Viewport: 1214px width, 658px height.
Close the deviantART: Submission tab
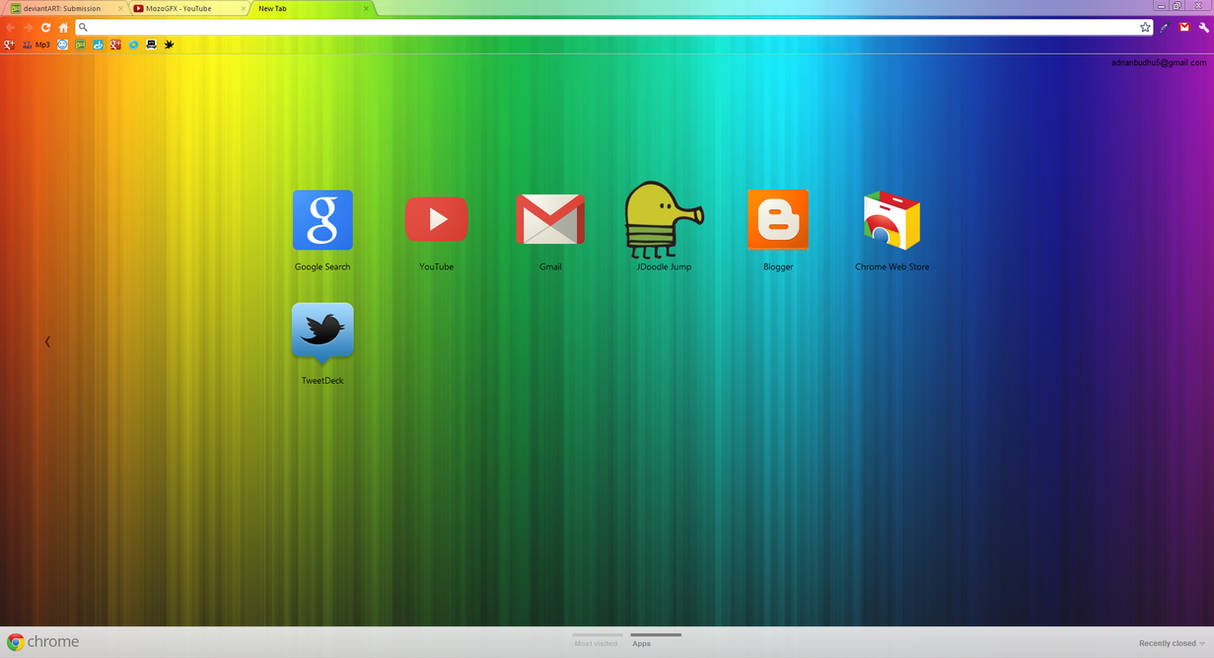point(120,8)
